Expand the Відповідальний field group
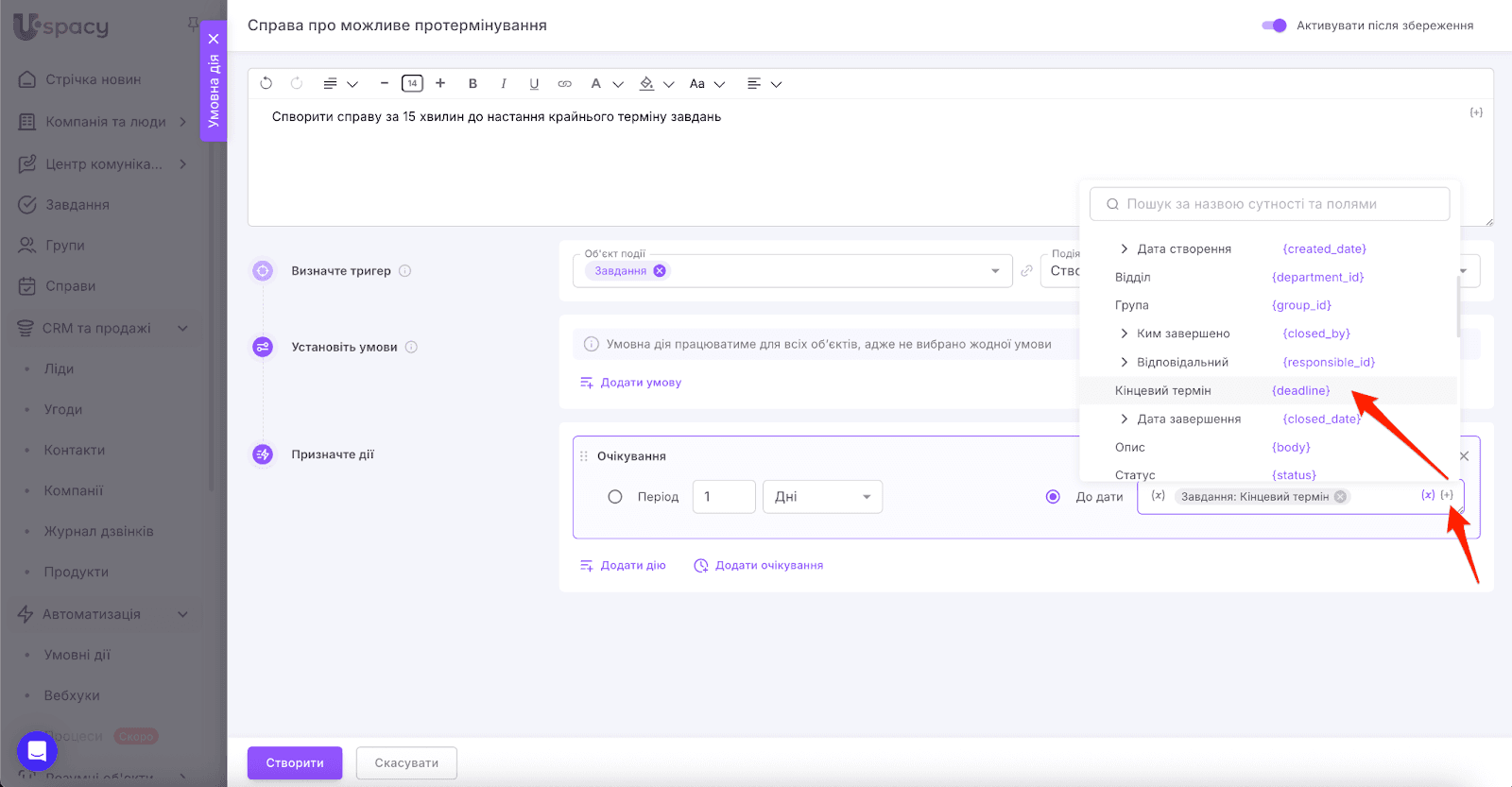Screen dimensions: 1512x787 coord(1124,363)
